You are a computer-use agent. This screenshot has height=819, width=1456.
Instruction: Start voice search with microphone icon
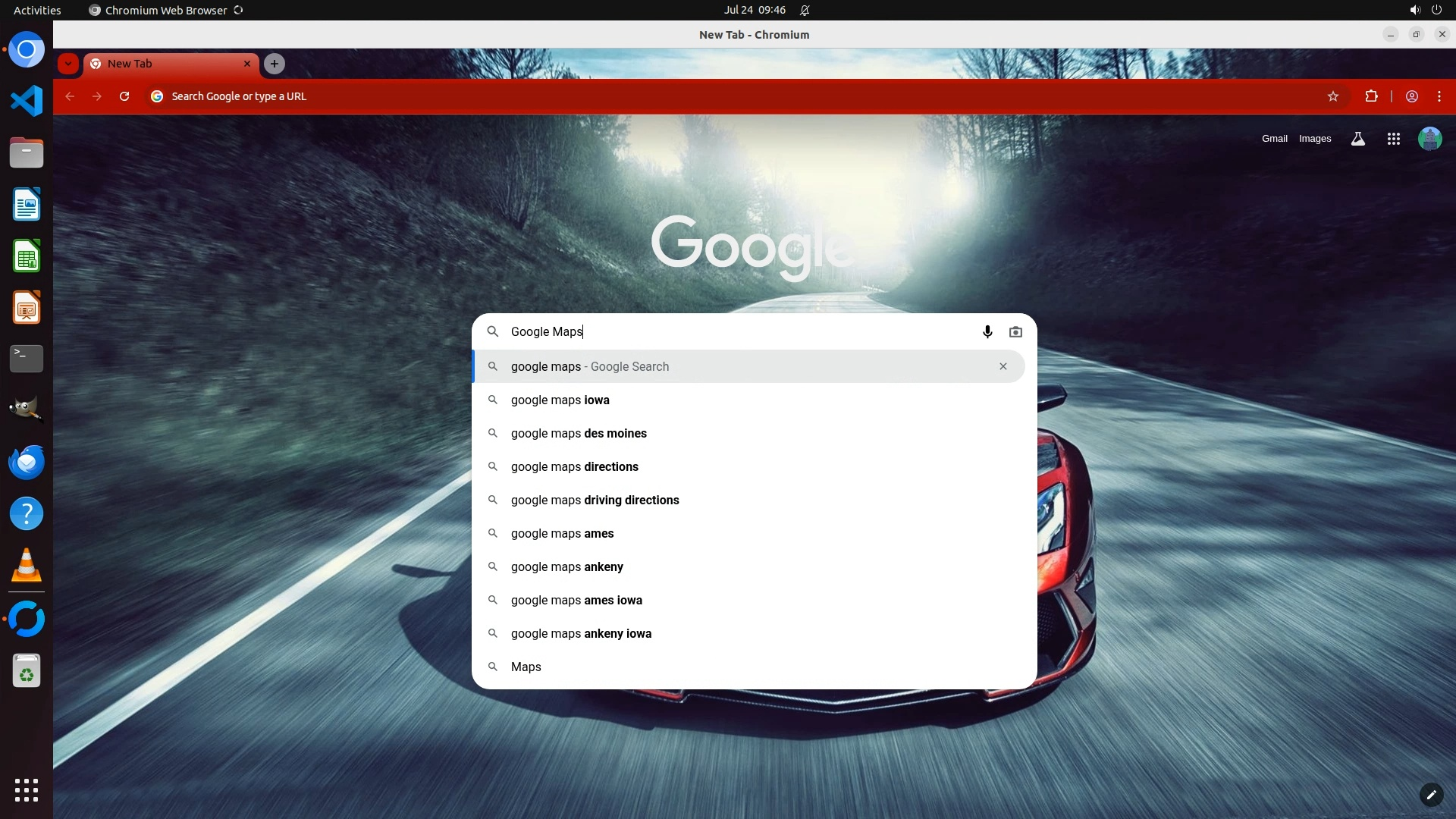click(987, 332)
